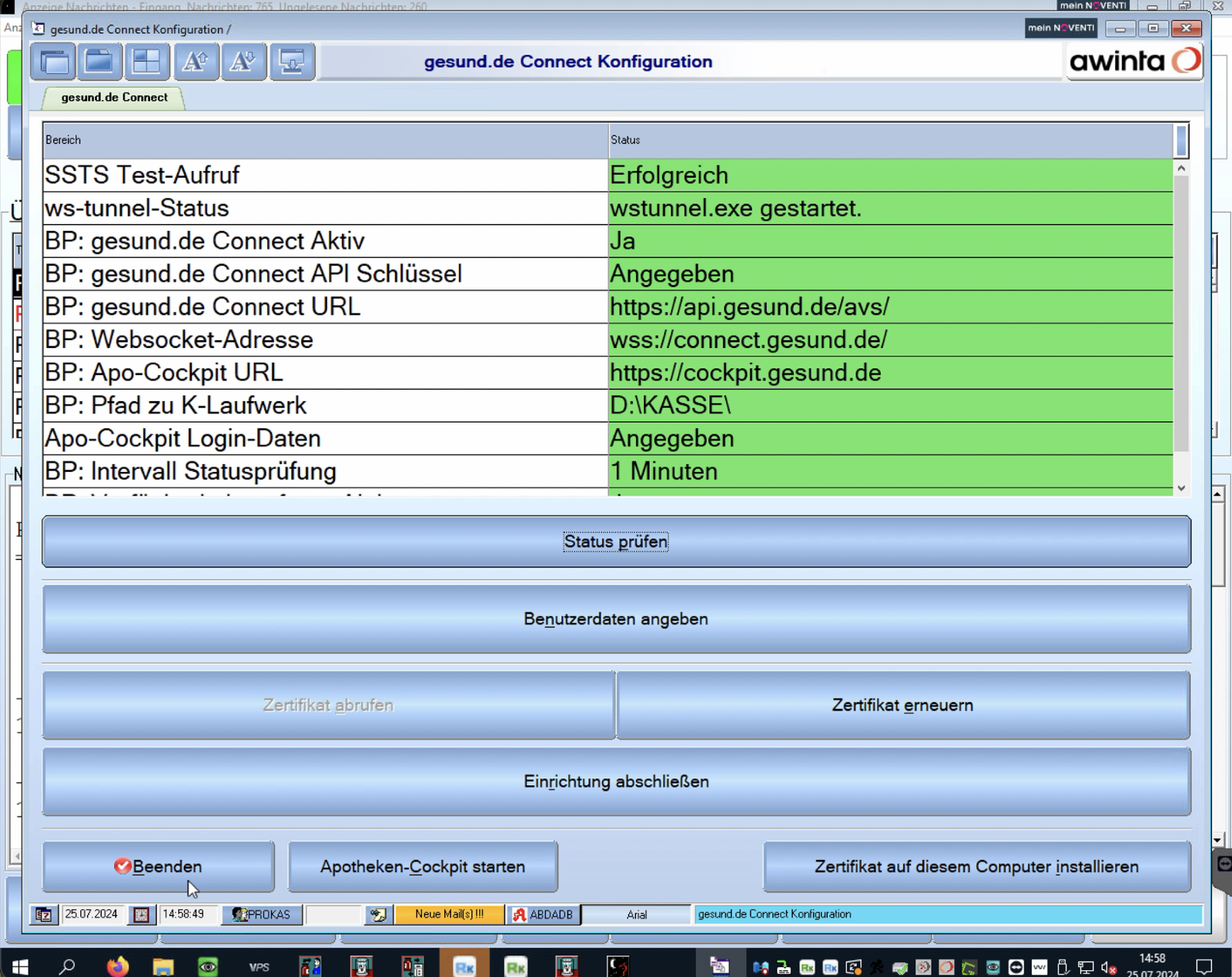Select the SSTS Test-Aufruf row
The image size is (1232, 977).
[325, 175]
